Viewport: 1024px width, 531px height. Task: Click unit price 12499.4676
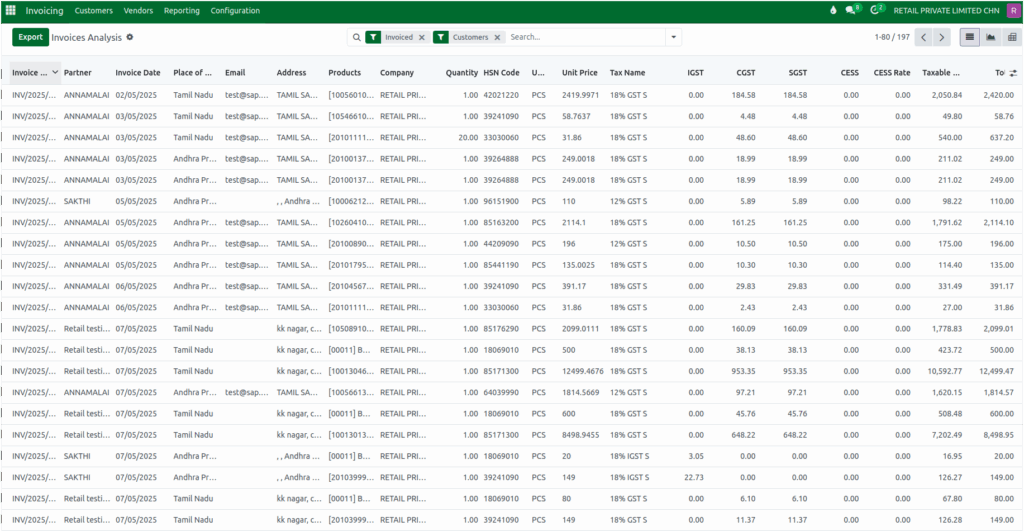point(583,371)
